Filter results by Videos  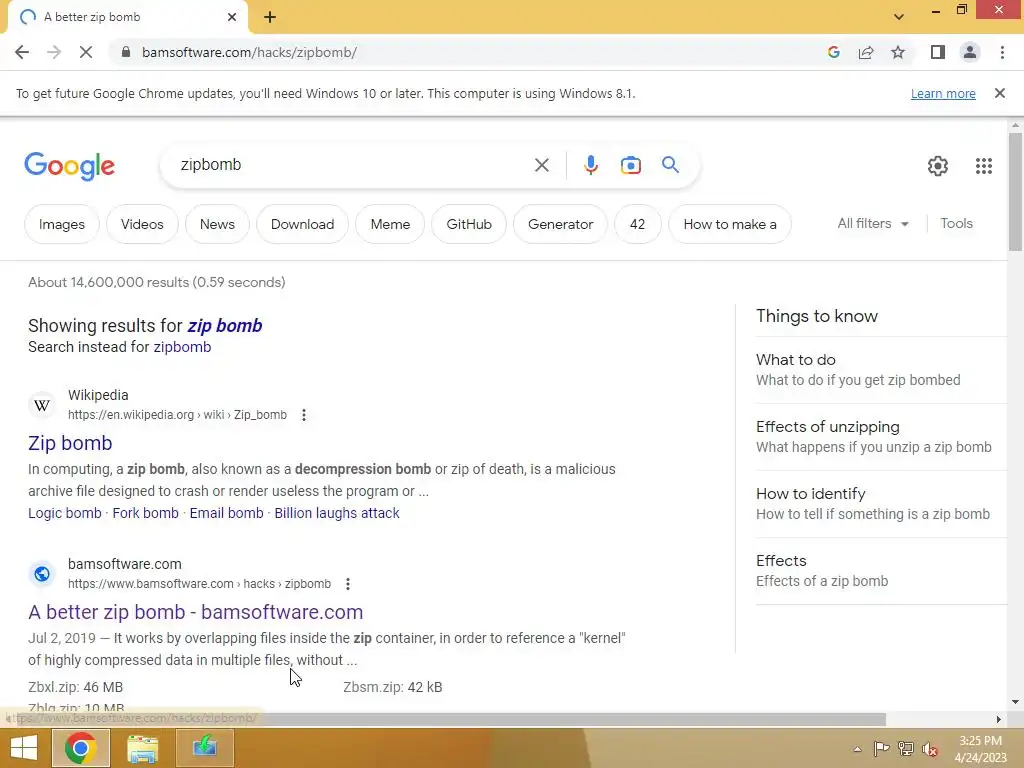tap(142, 224)
